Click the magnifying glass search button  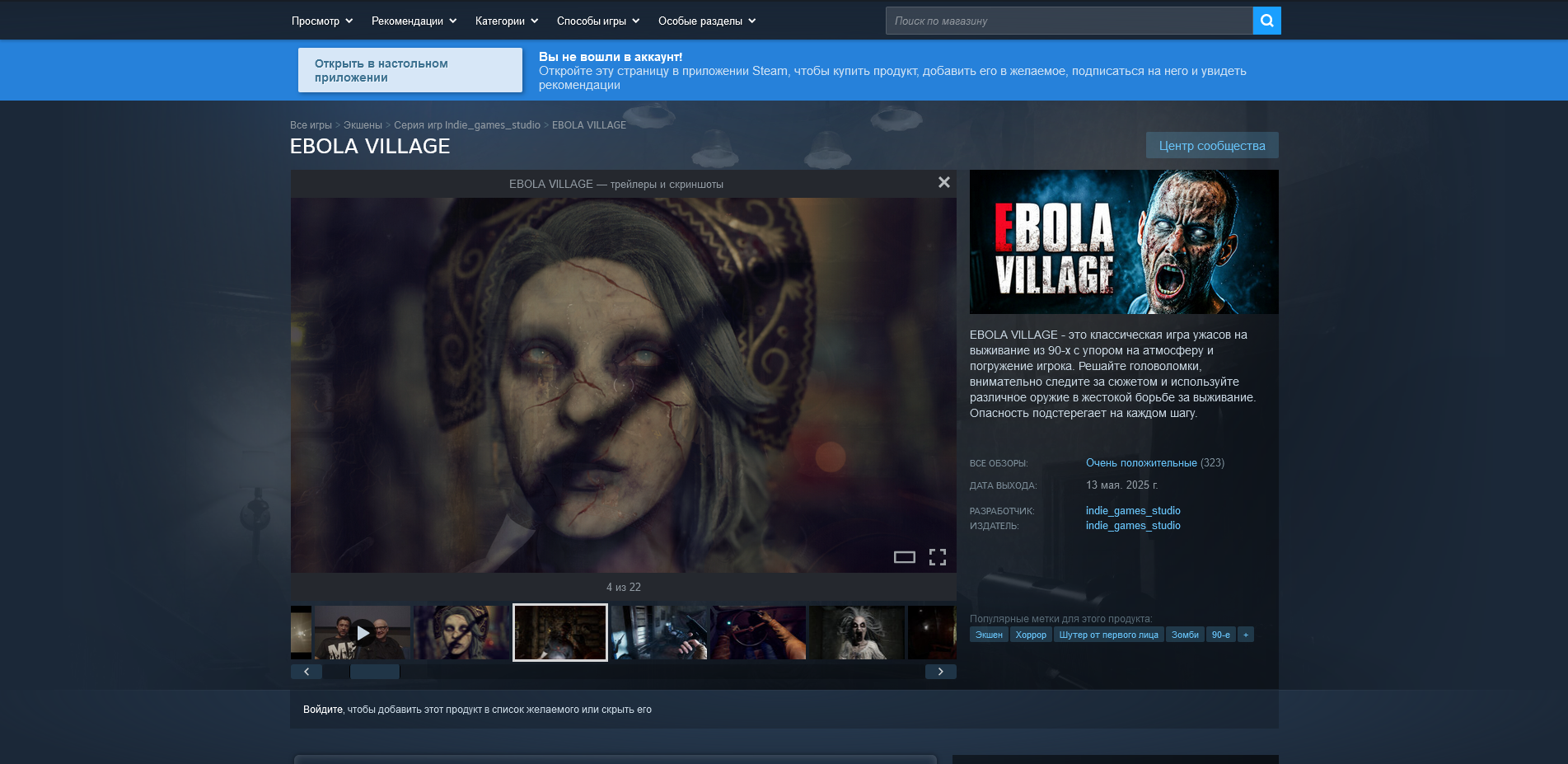1266,21
